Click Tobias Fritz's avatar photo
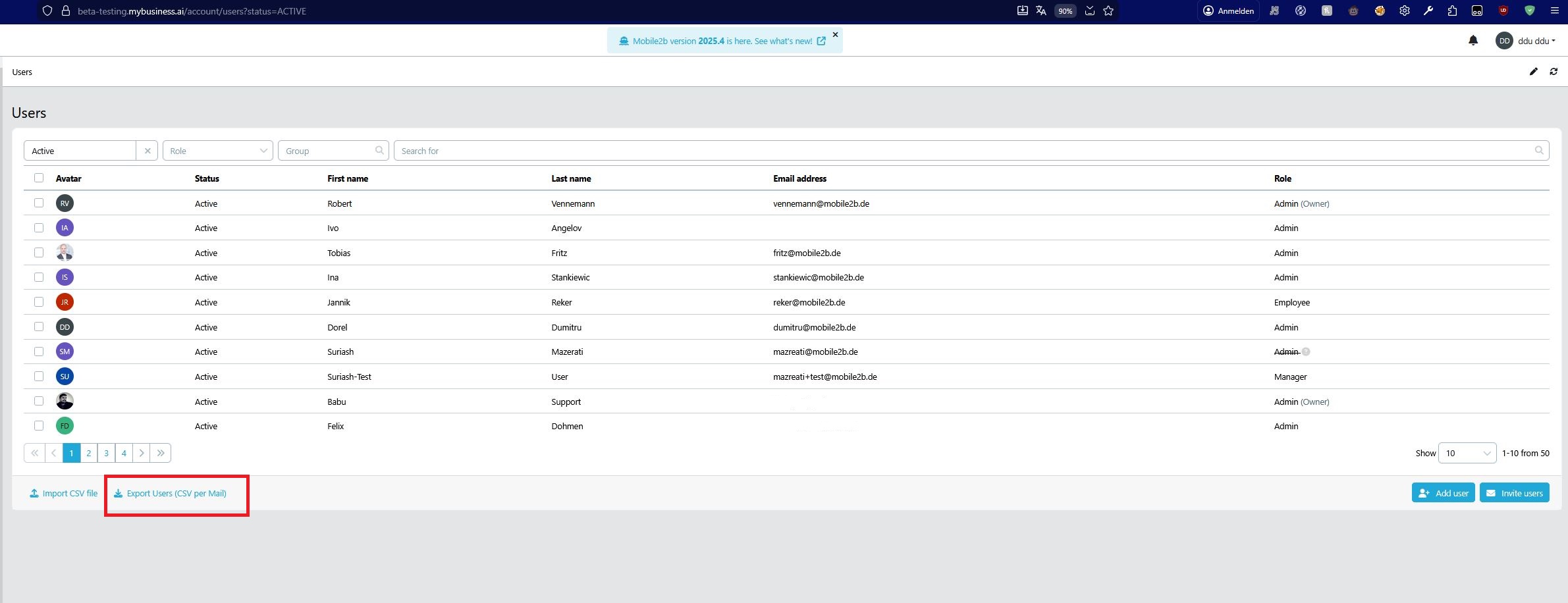Screen dimensions: 1568x603 pyautogui.click(x=65, y=253)
